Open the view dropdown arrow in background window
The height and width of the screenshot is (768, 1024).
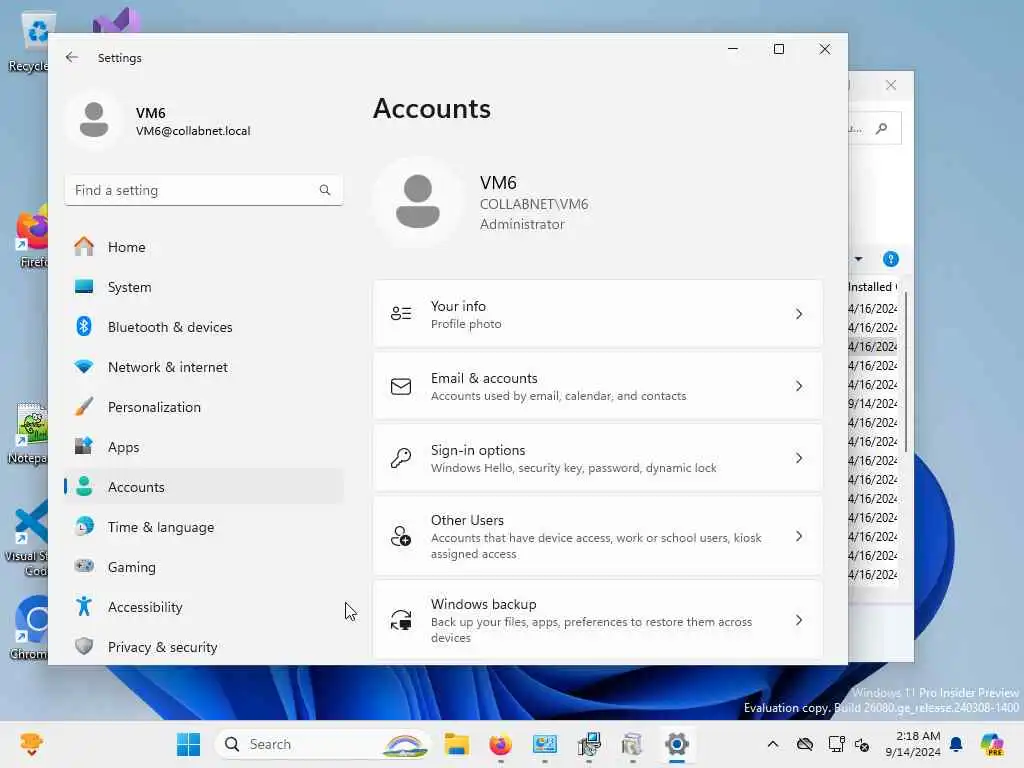858,259
